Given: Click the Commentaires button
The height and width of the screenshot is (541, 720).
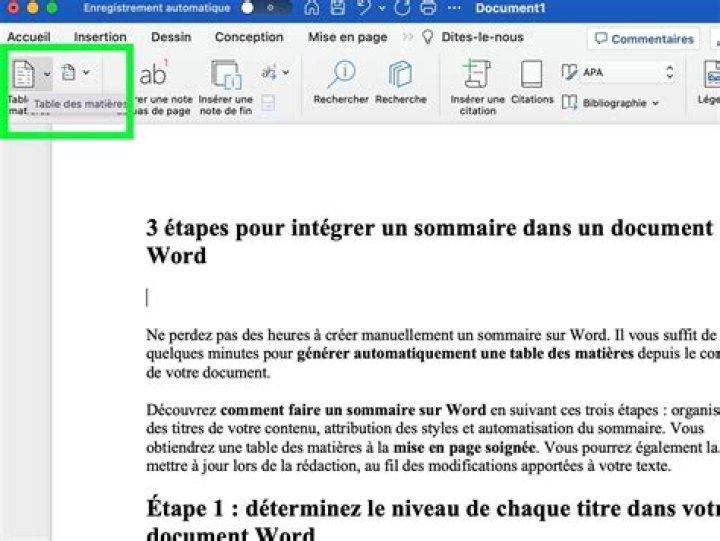Looking at the screenshot, I should tap(643, 39).
